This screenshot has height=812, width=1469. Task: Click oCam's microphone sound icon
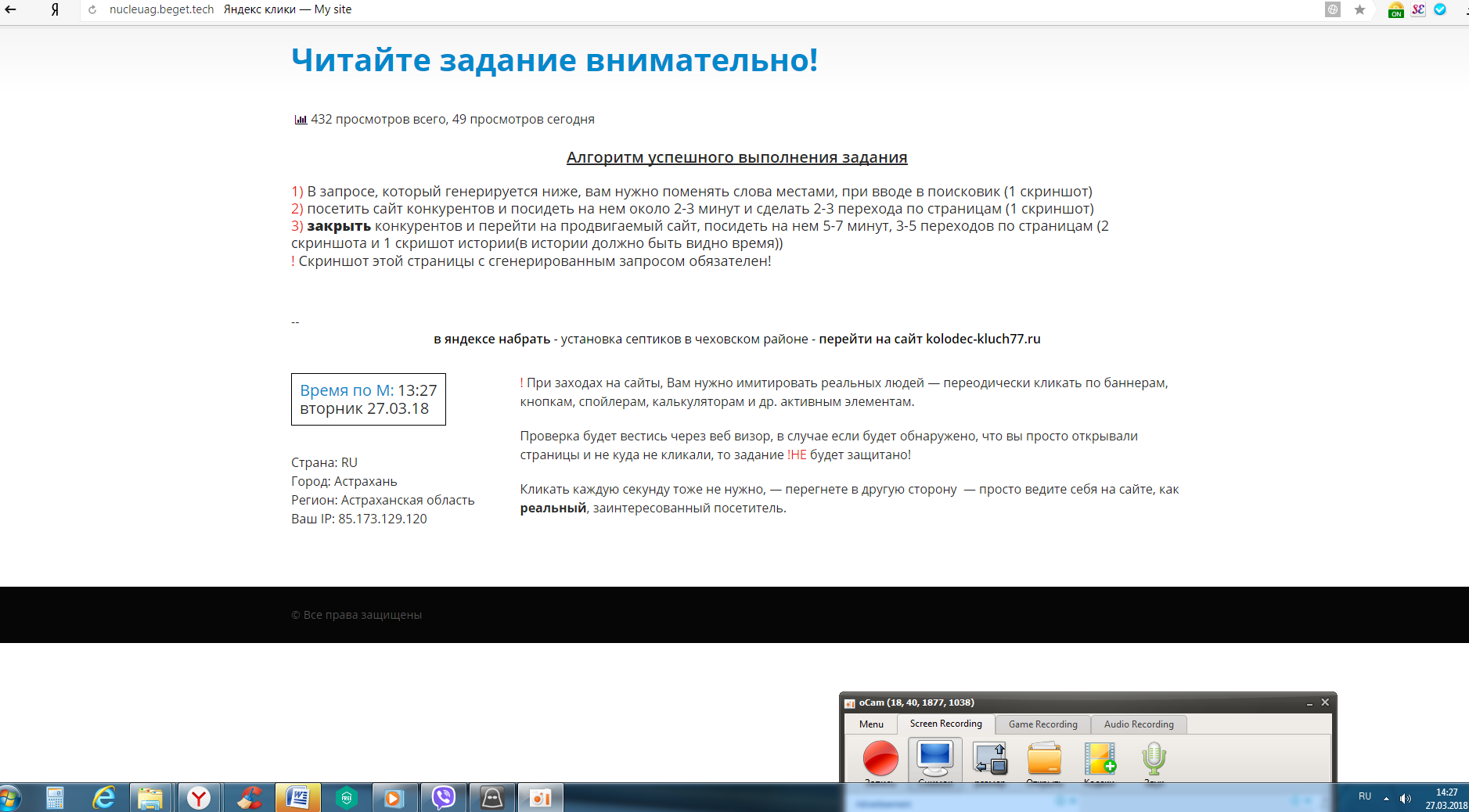[1154, 759]
